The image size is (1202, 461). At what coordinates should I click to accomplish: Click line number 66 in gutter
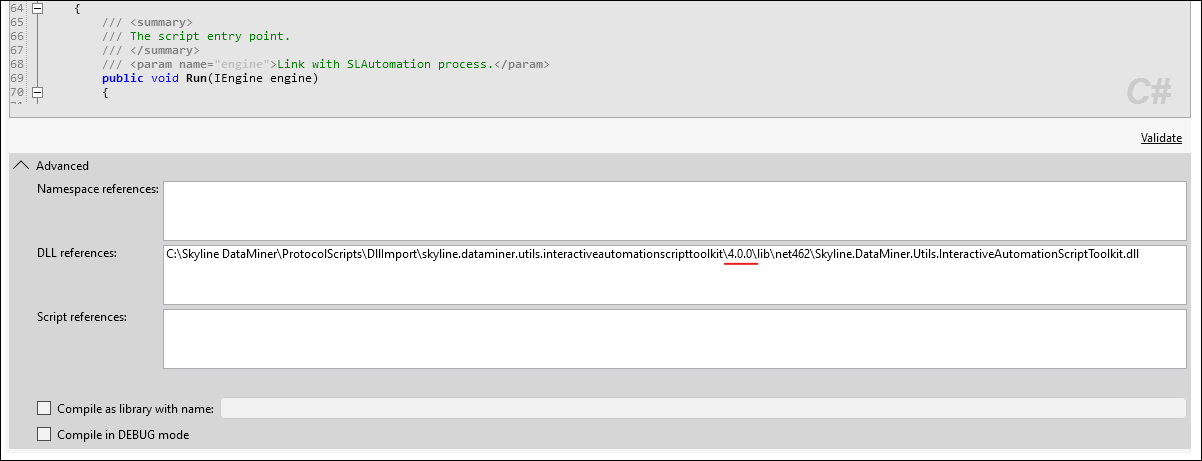[15, 36]
